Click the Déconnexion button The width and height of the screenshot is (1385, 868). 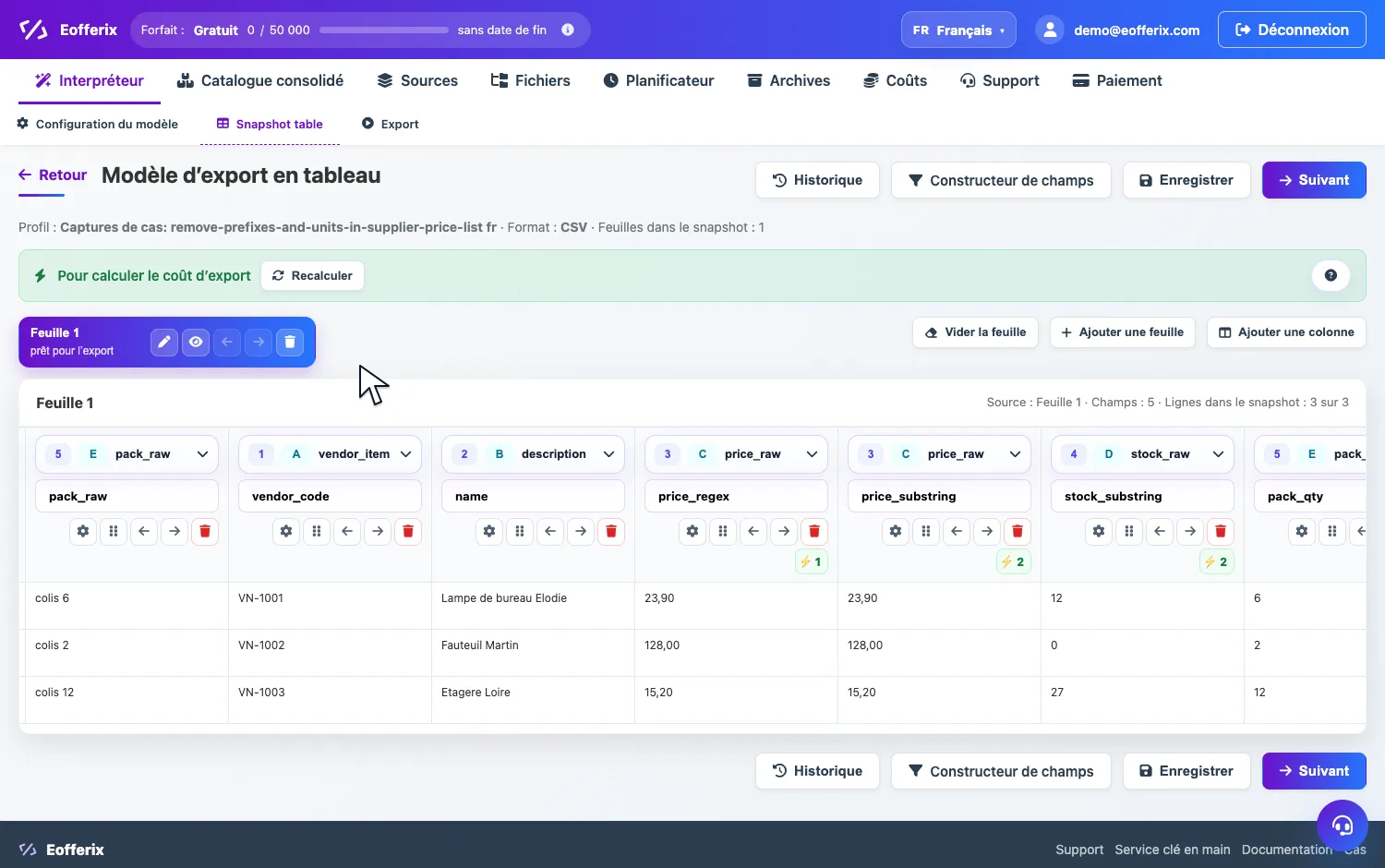click(x=1292, y=30)
